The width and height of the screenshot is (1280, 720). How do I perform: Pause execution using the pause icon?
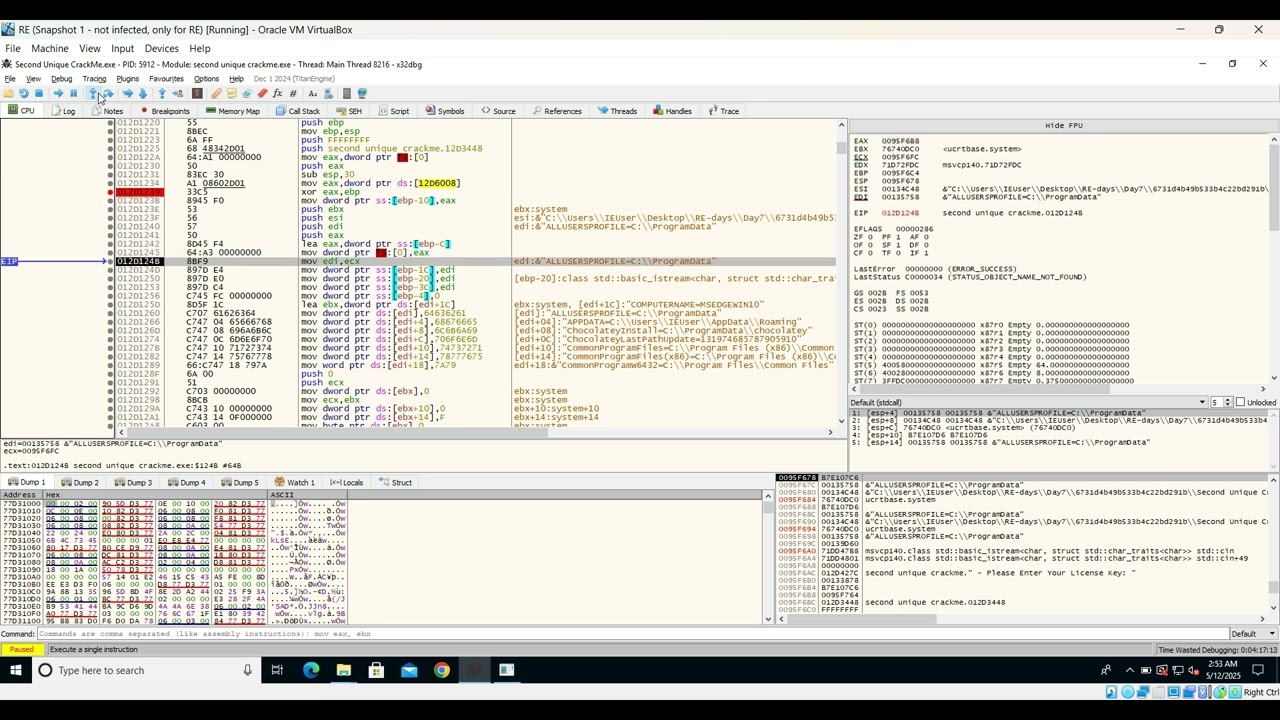(74, 93)
